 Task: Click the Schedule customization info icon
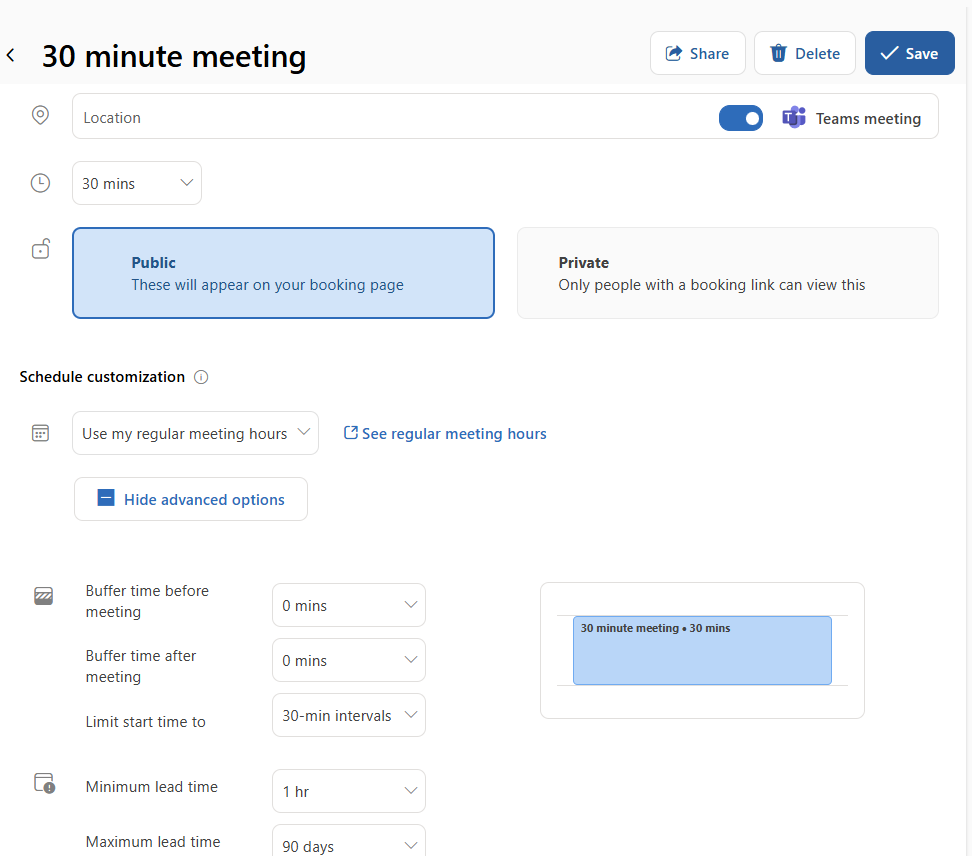(x=201, y=377)
